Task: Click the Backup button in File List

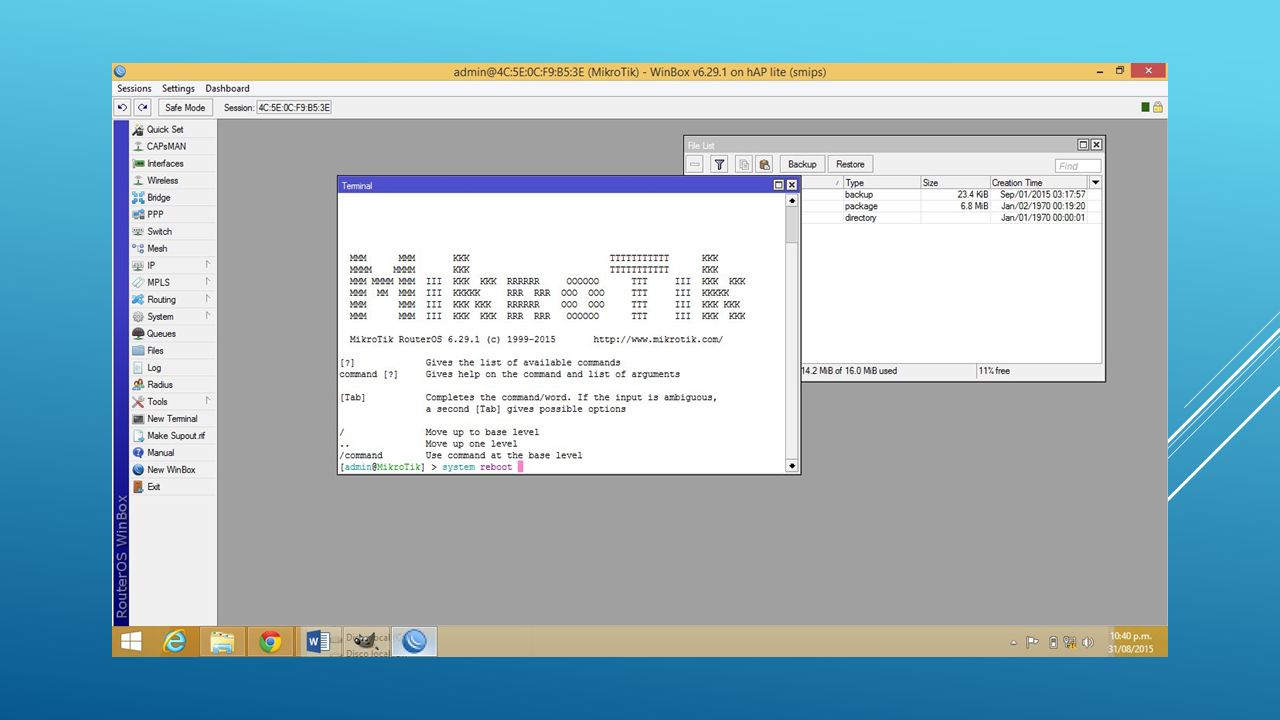Action: 802,164
